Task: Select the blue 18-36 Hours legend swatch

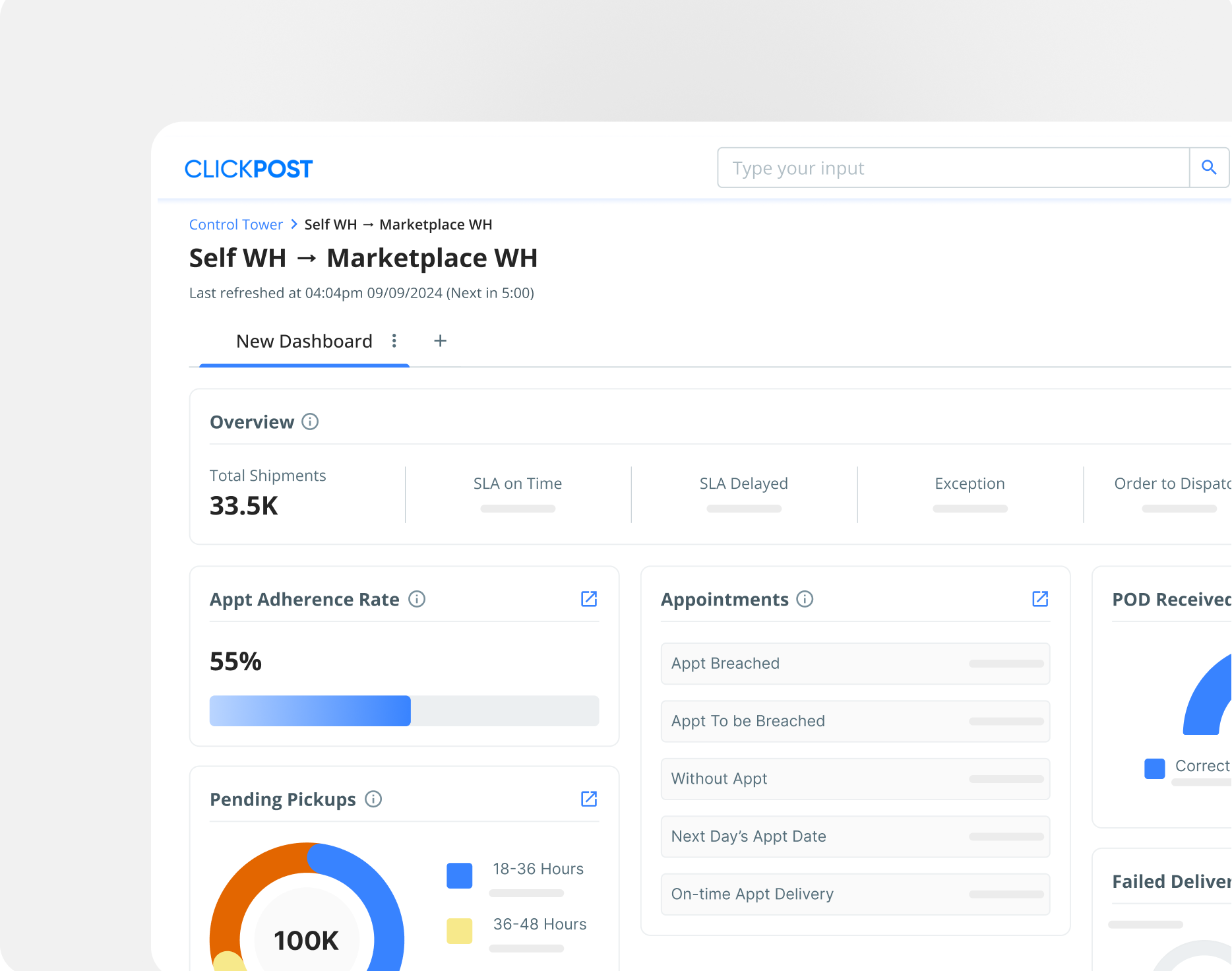Action: coord(459,876)
